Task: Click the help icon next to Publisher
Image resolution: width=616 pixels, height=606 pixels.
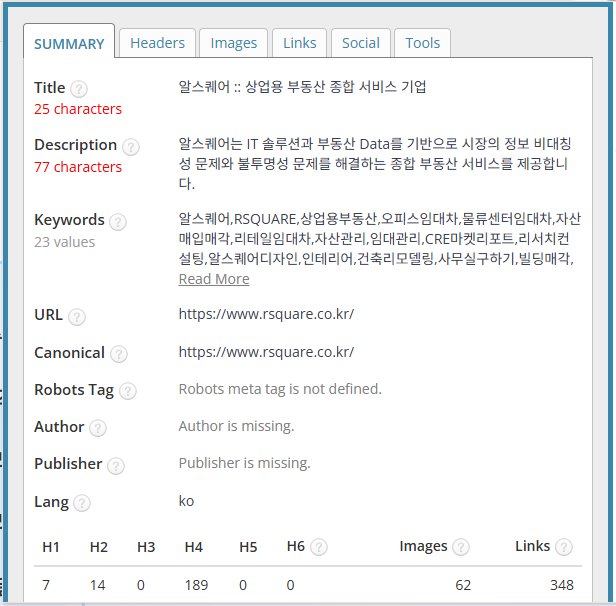Action: pos(116,466)
